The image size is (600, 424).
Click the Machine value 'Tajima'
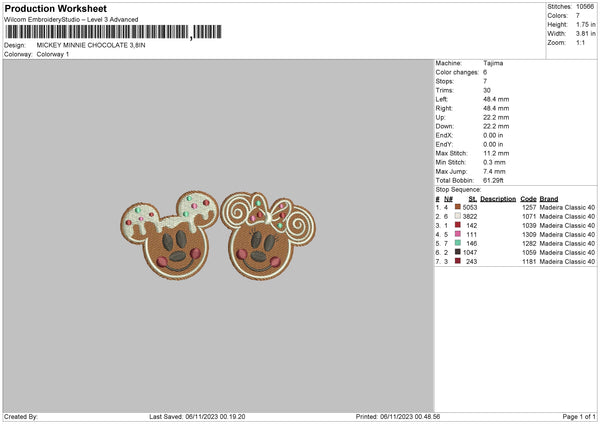[493, 63]
